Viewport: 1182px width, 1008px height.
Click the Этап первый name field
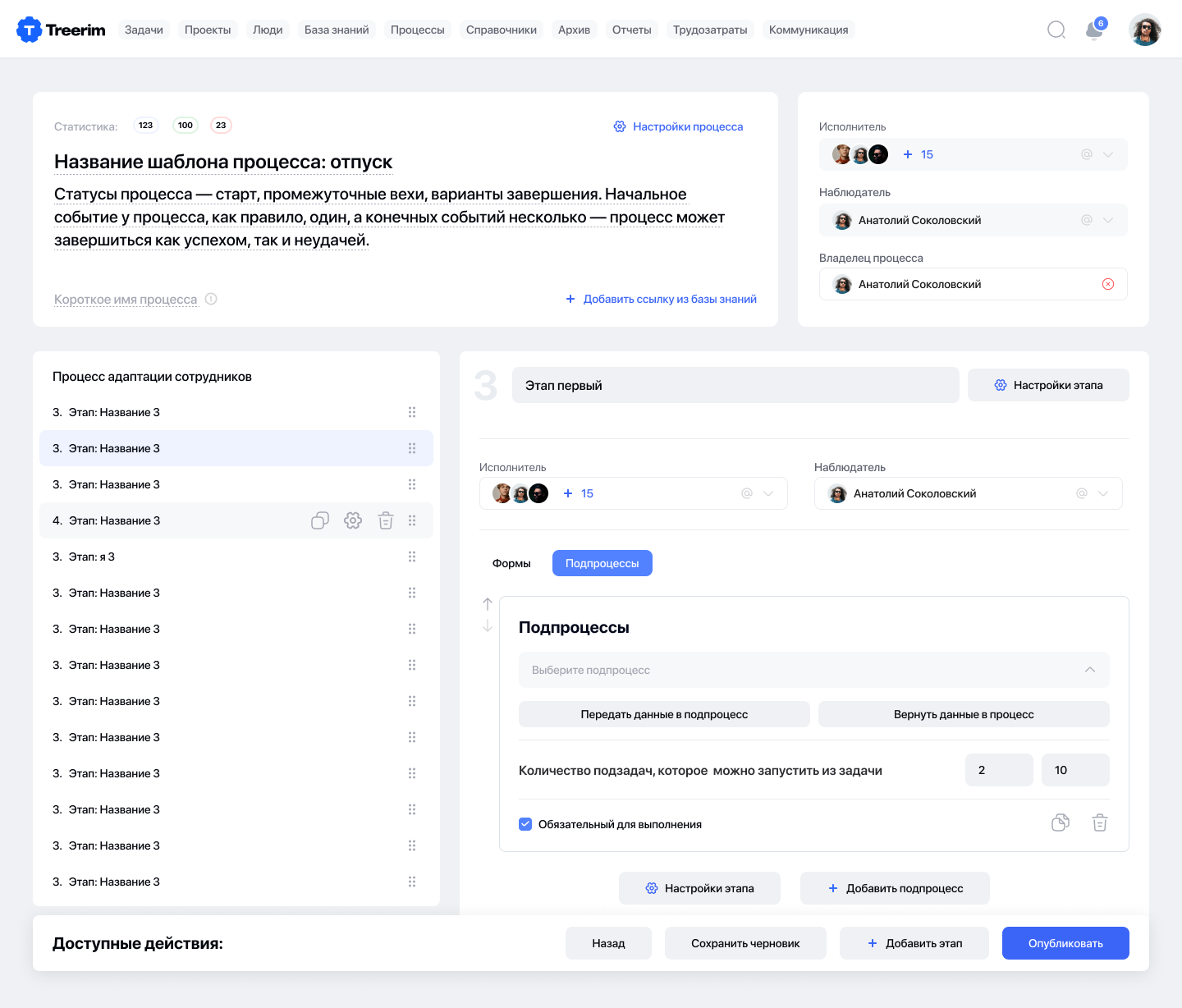click(x=735, y=385)
